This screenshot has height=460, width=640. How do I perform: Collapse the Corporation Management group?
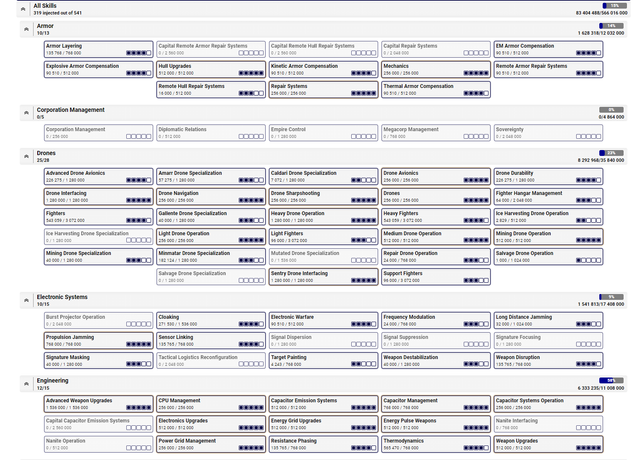[27, 113]
